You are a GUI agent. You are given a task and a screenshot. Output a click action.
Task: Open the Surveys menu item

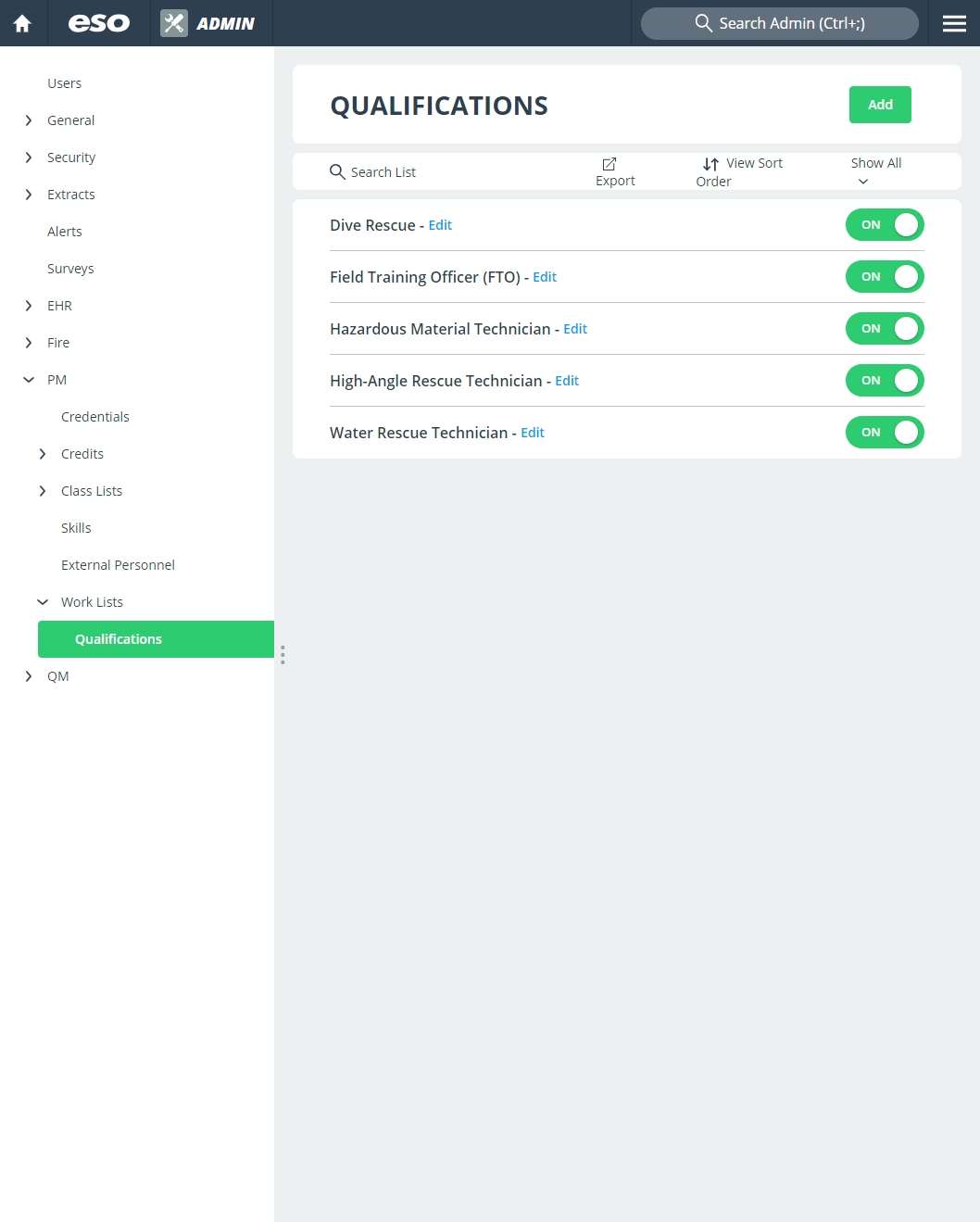coord(70,269)
